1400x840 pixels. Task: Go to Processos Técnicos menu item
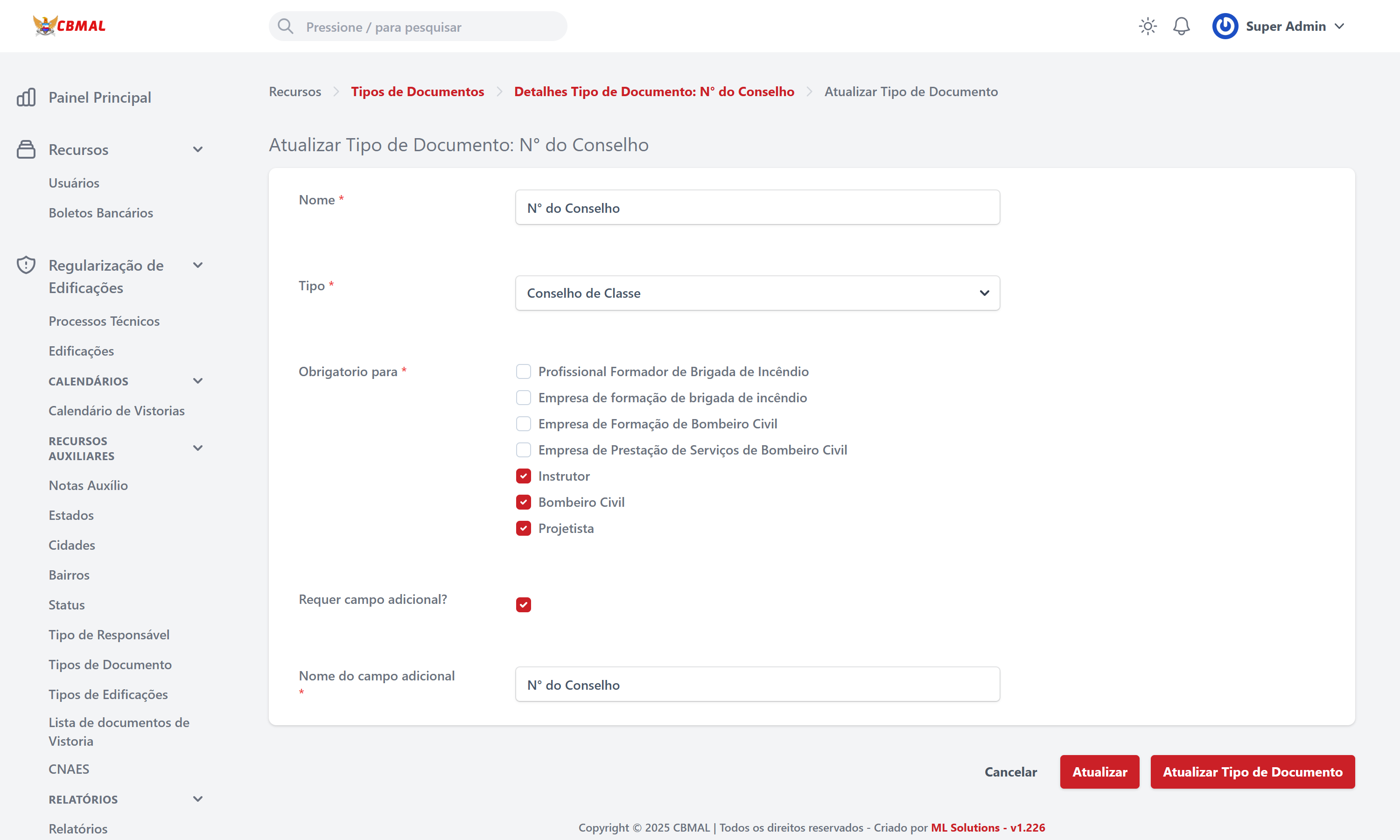tap(104, 321)
